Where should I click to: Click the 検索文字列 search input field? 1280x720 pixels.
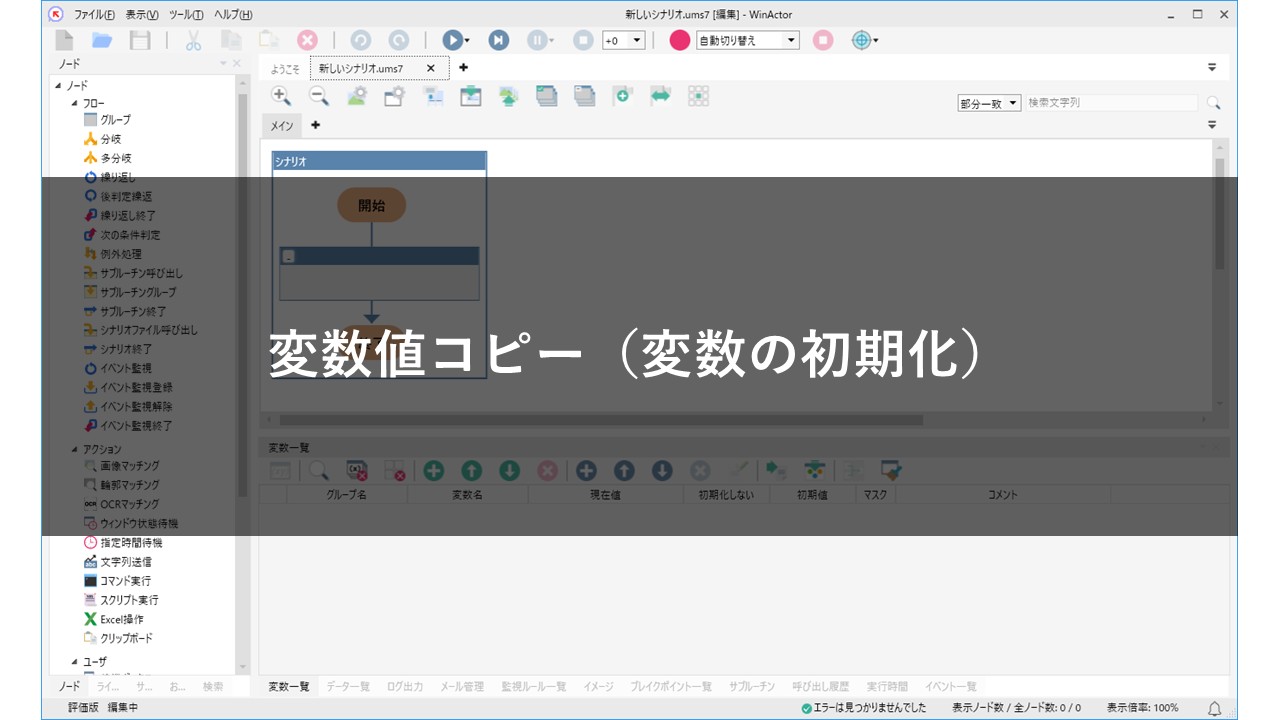pos(1111,103)
